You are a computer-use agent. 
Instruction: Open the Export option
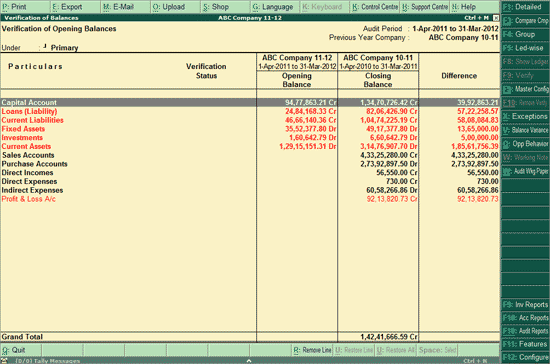pos(76,7)
